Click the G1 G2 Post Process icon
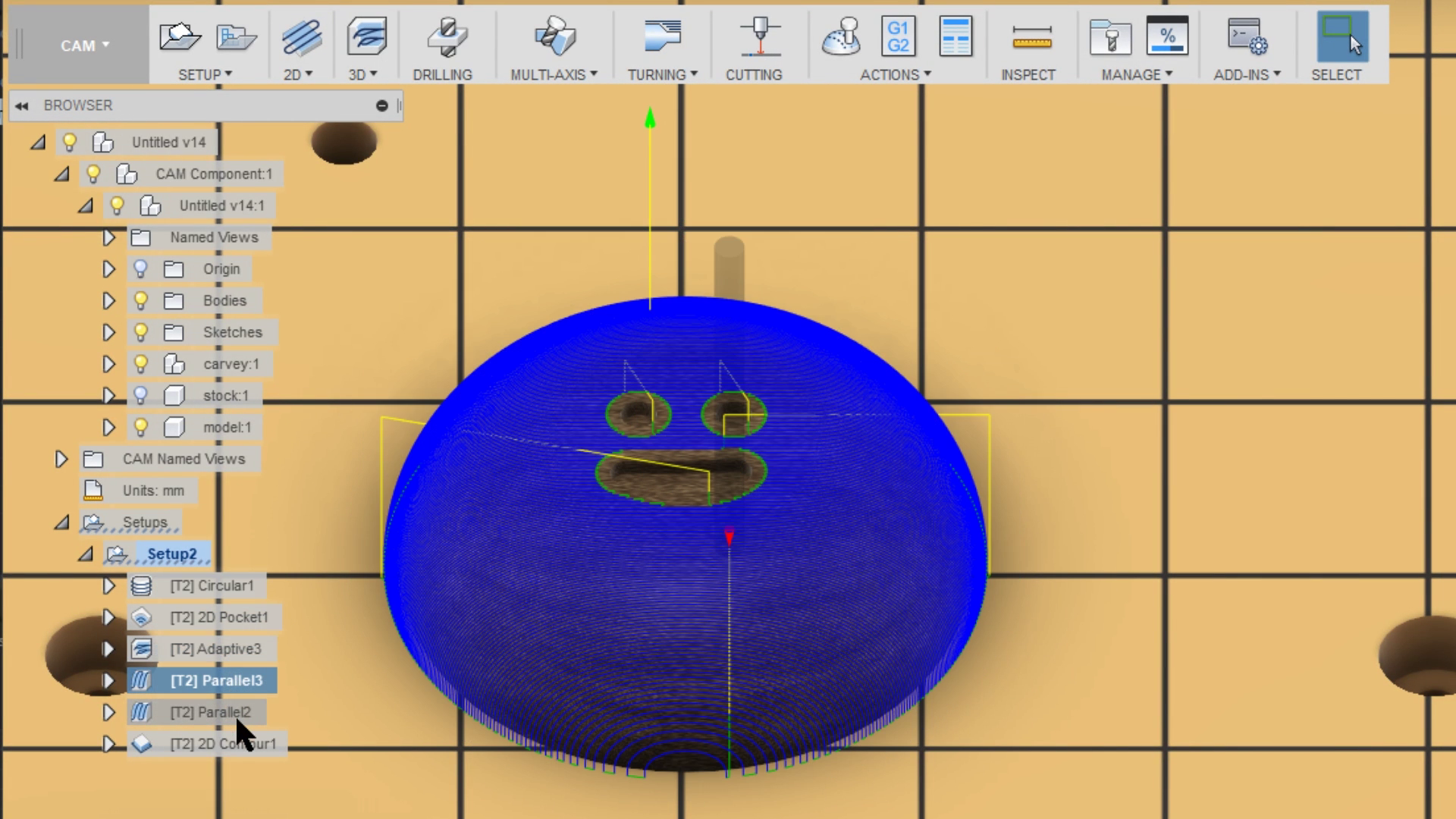 [x=898, y=36]
